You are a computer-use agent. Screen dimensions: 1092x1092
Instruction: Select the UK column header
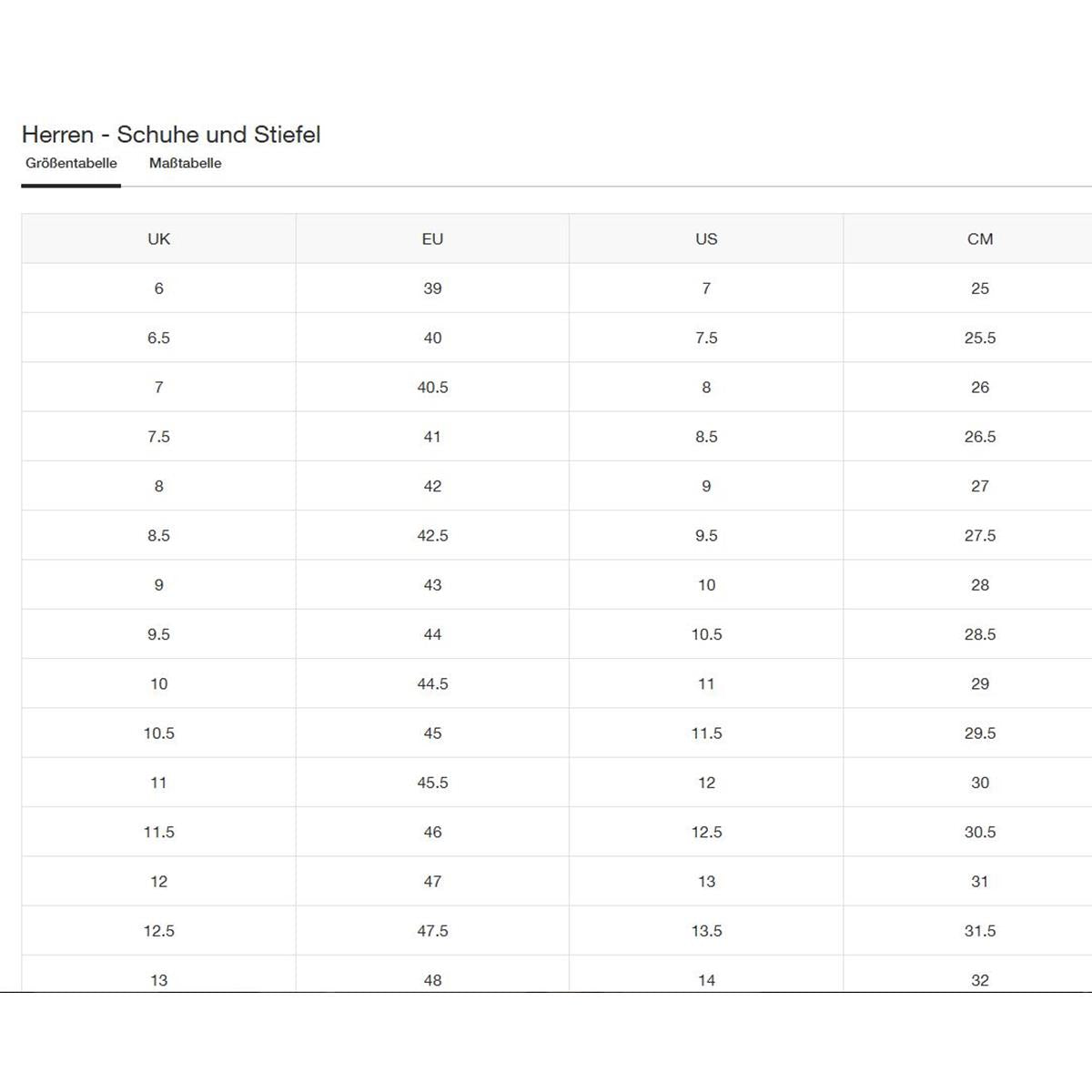pos(159,239)
